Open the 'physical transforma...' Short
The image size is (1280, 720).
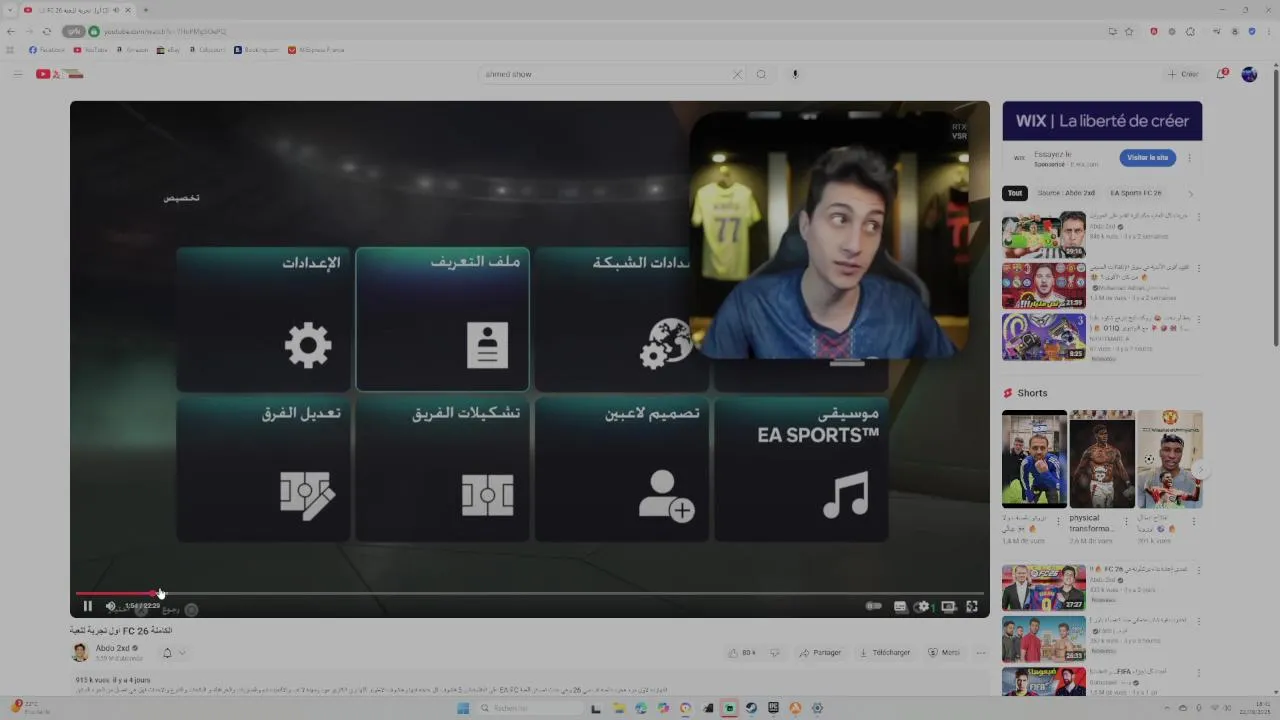[1101, 459]
